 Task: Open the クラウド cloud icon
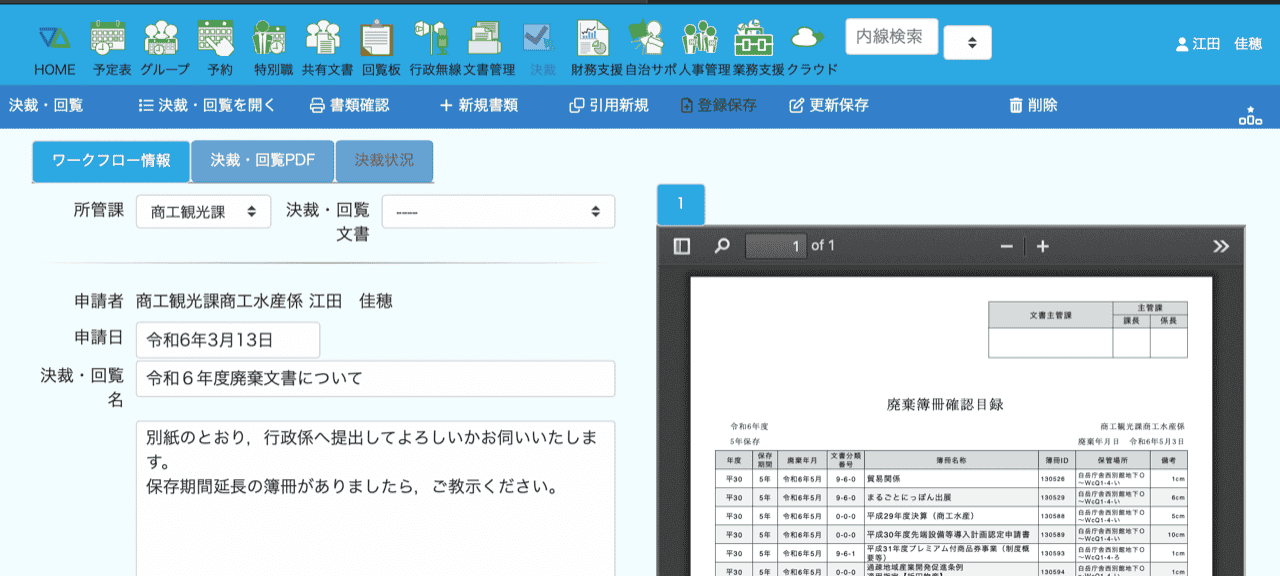pos(806,40)
